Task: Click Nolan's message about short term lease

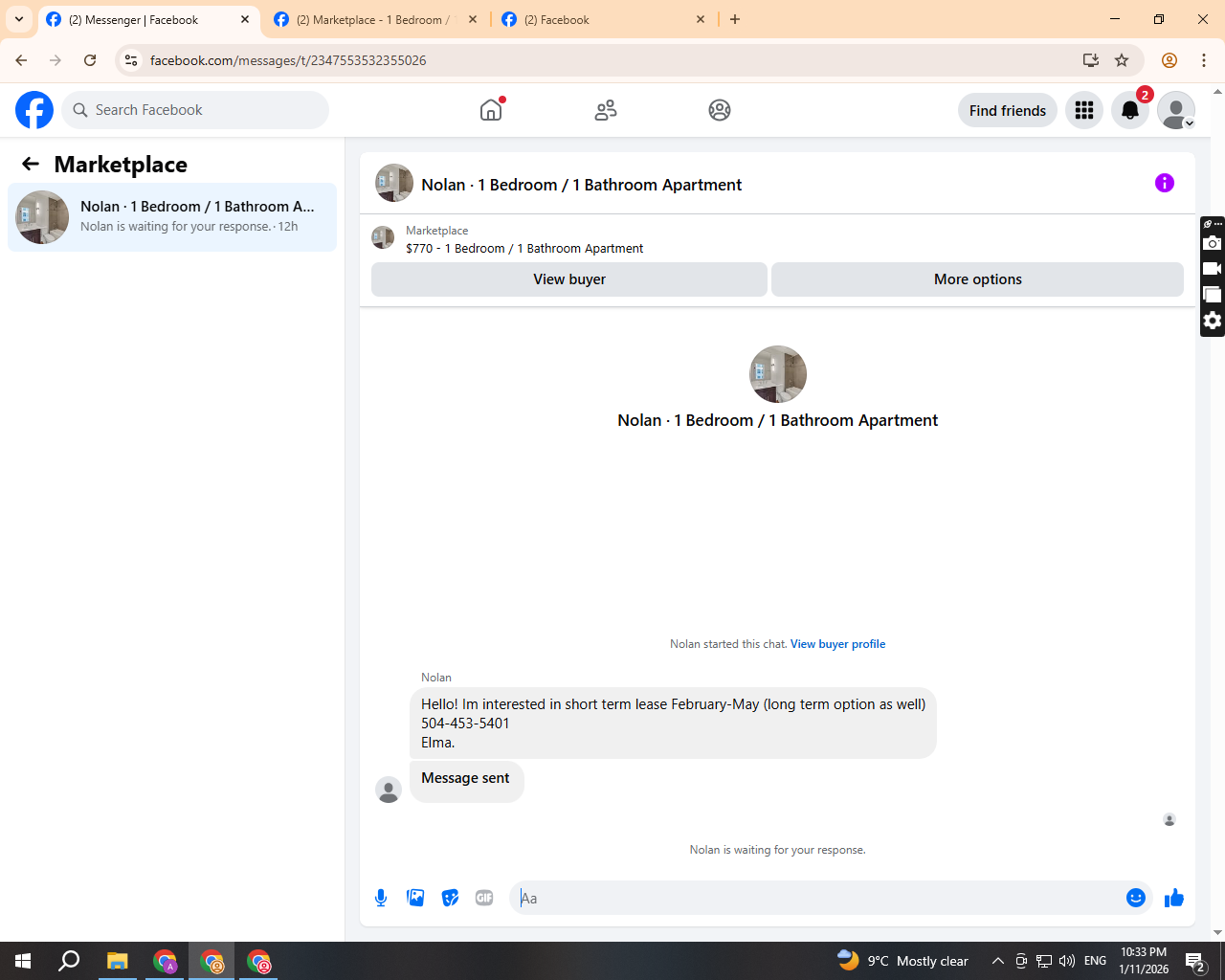Action: [x=673, y=723]
